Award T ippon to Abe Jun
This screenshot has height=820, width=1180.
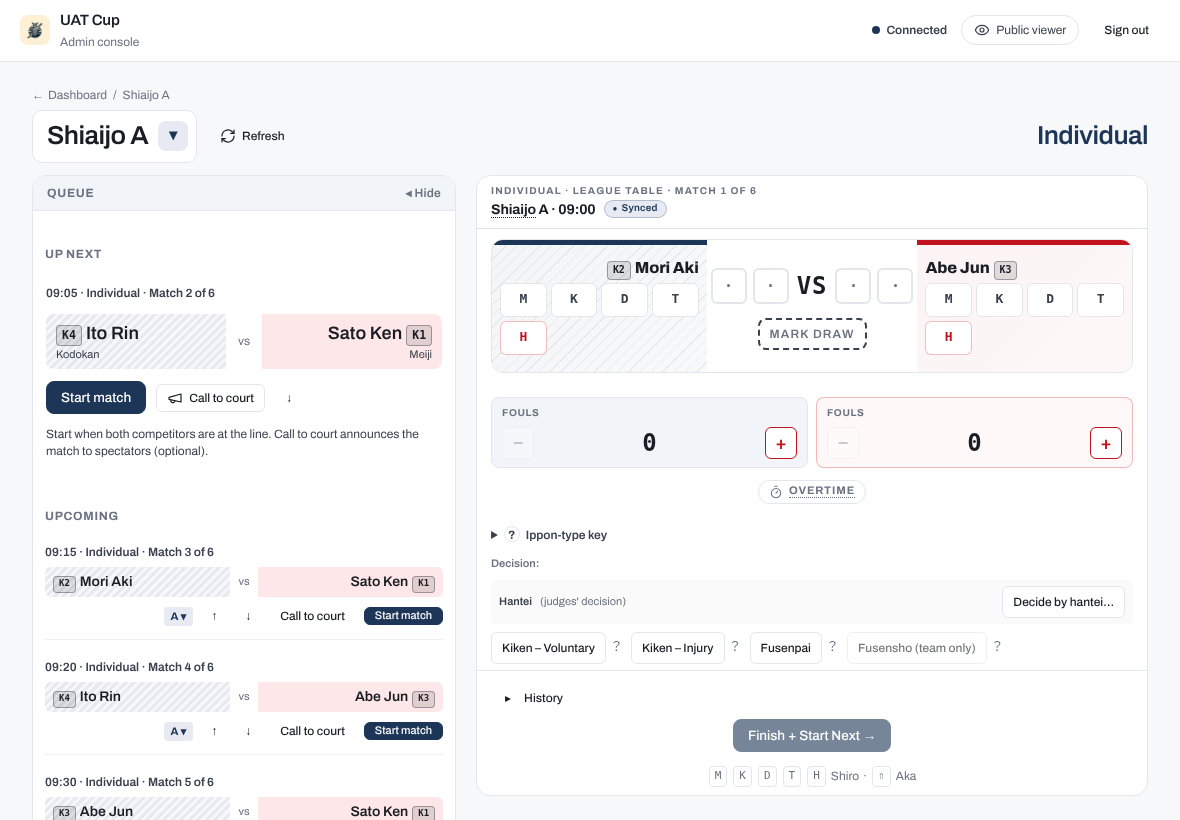click(x=1100, y=299)
